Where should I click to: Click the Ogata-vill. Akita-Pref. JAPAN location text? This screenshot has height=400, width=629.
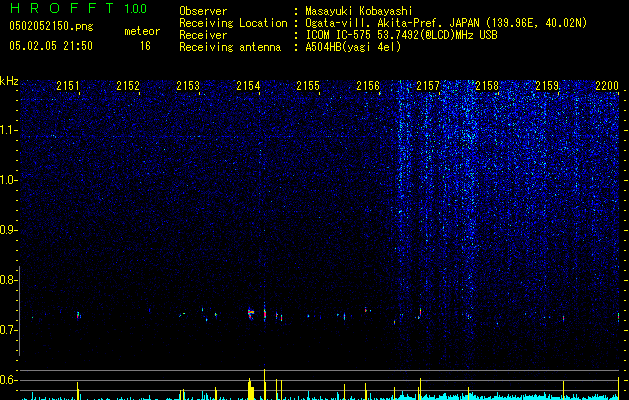(x=446, y=23)
